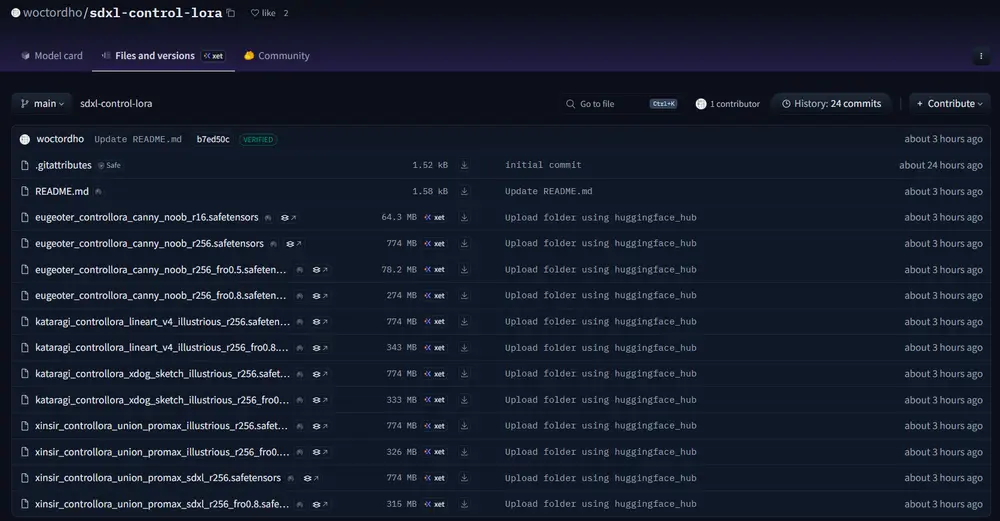Click 'about 24 hours ago' timestamp
1000x521 pixels.
point(941,165)
